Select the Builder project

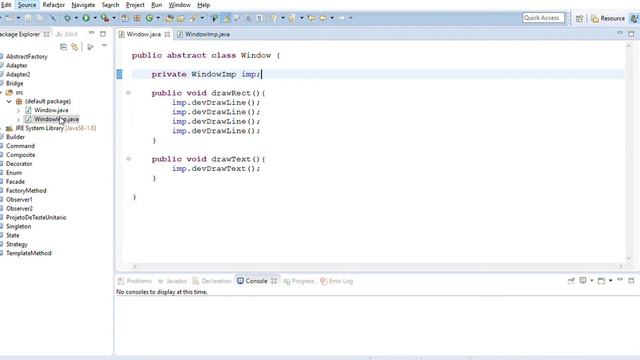15,137
